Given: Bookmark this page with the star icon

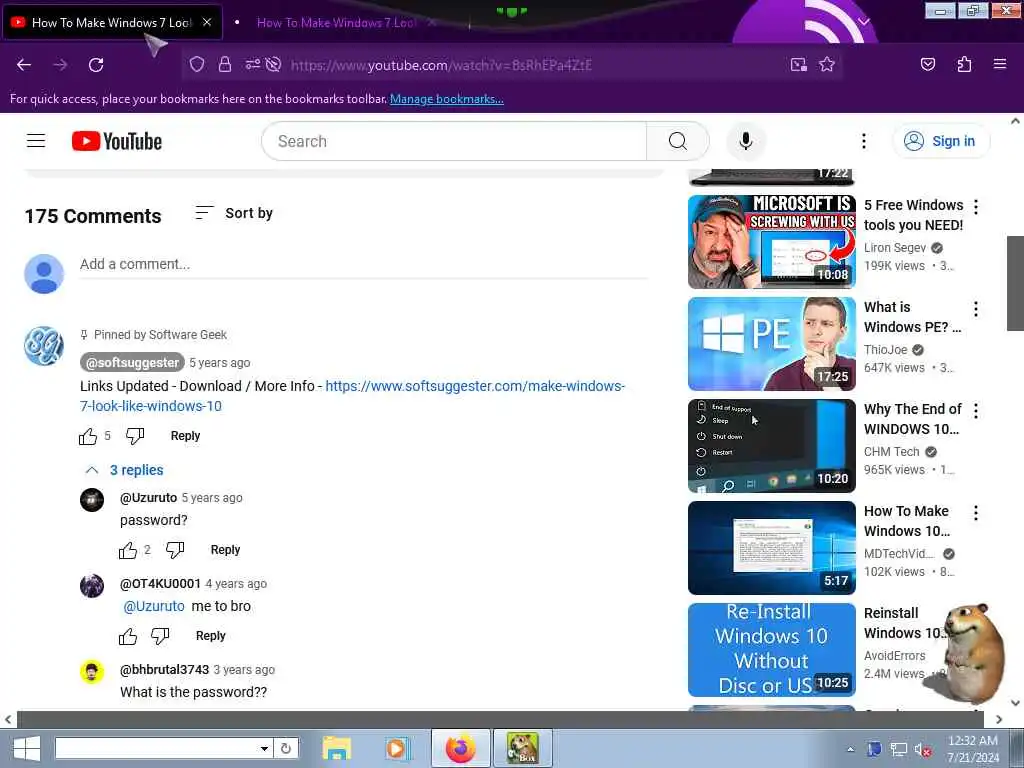Looking at the screenshot, I should [827, 64].
